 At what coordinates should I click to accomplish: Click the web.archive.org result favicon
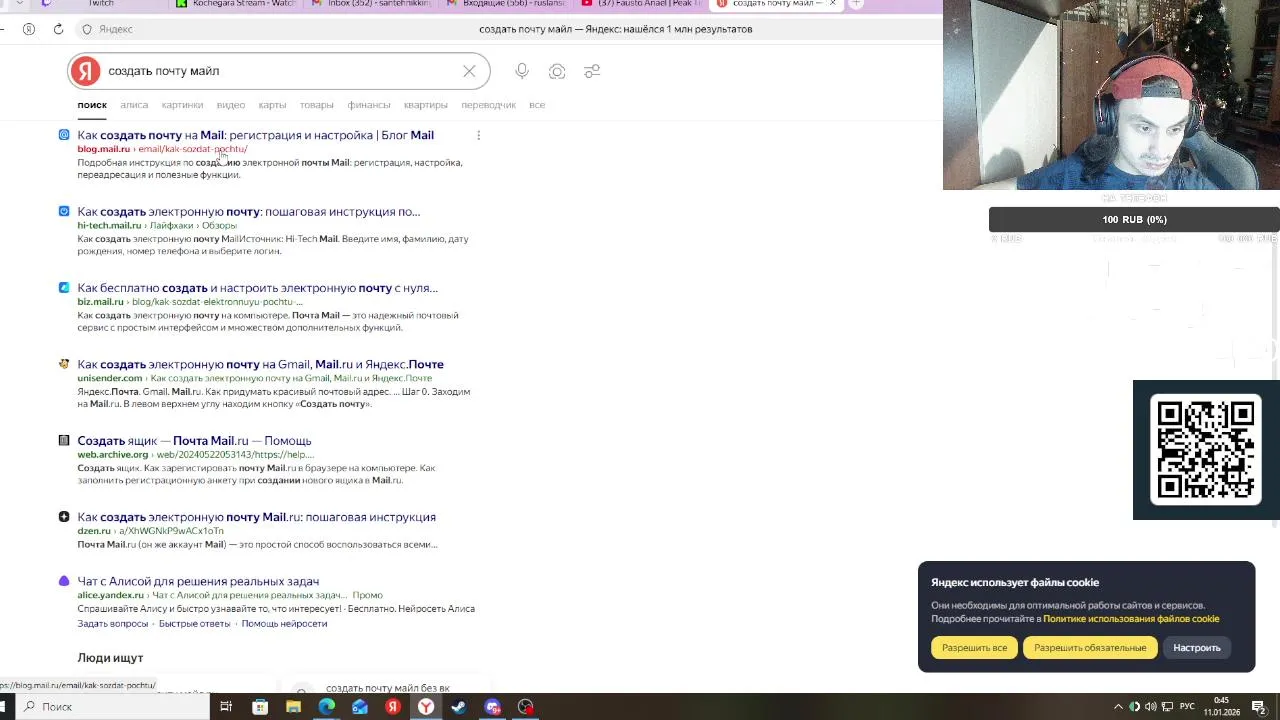(64, 440)
